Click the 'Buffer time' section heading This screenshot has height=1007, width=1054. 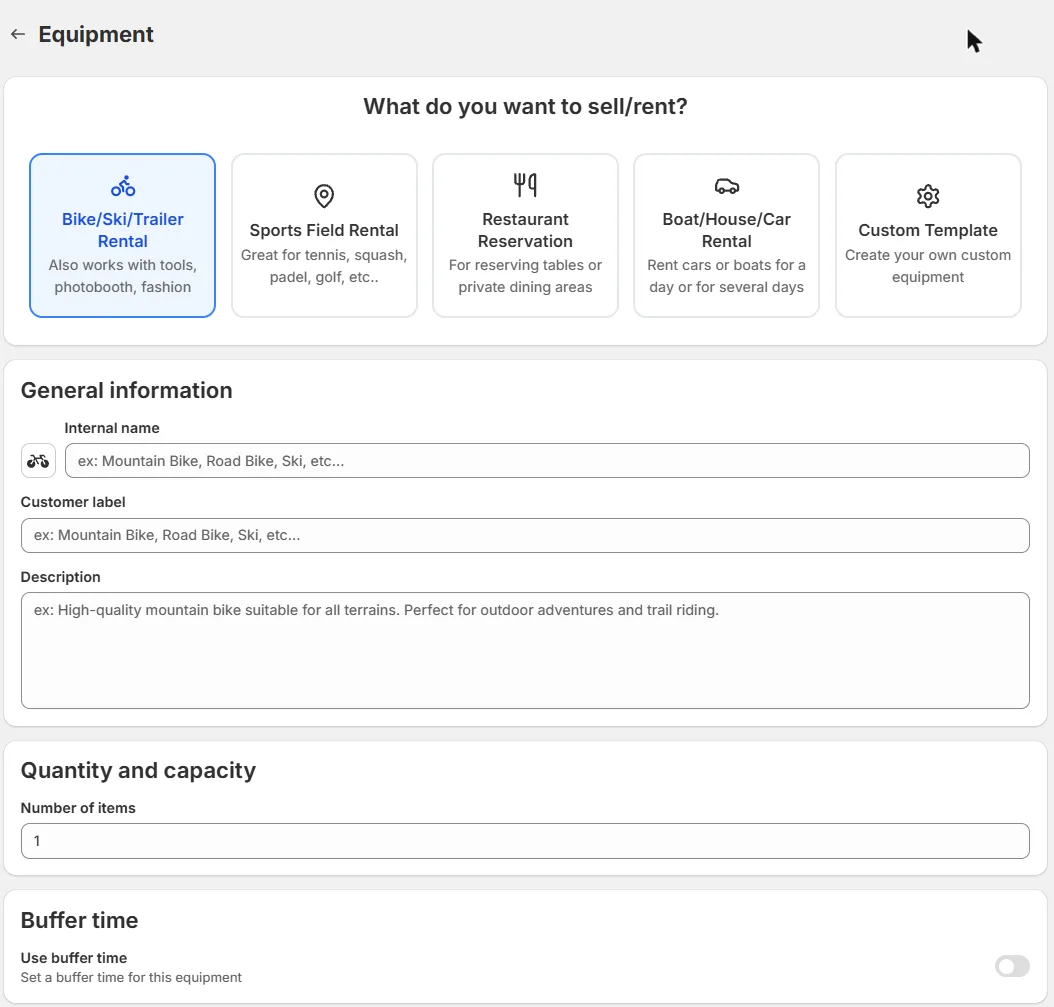[x=79, y=920]
